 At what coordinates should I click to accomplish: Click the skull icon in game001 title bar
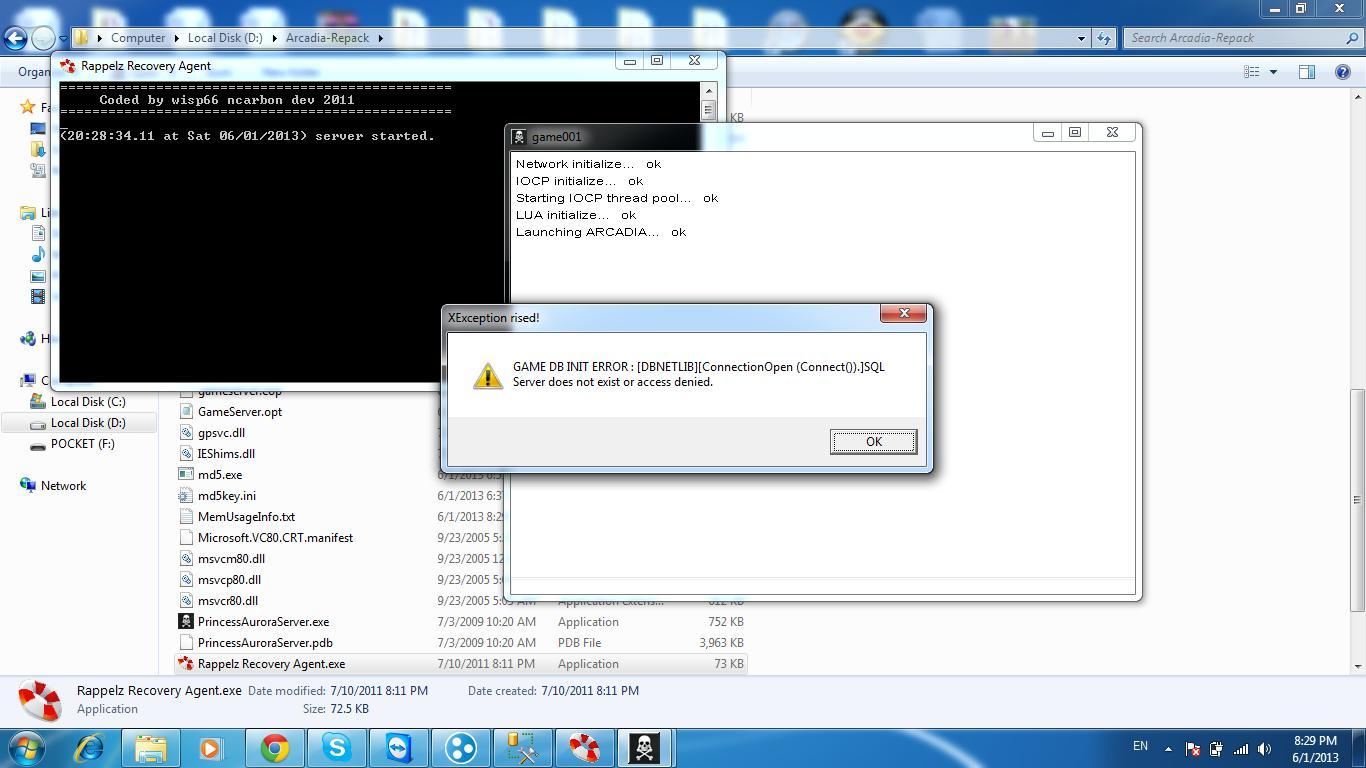(x=518, y=137)
